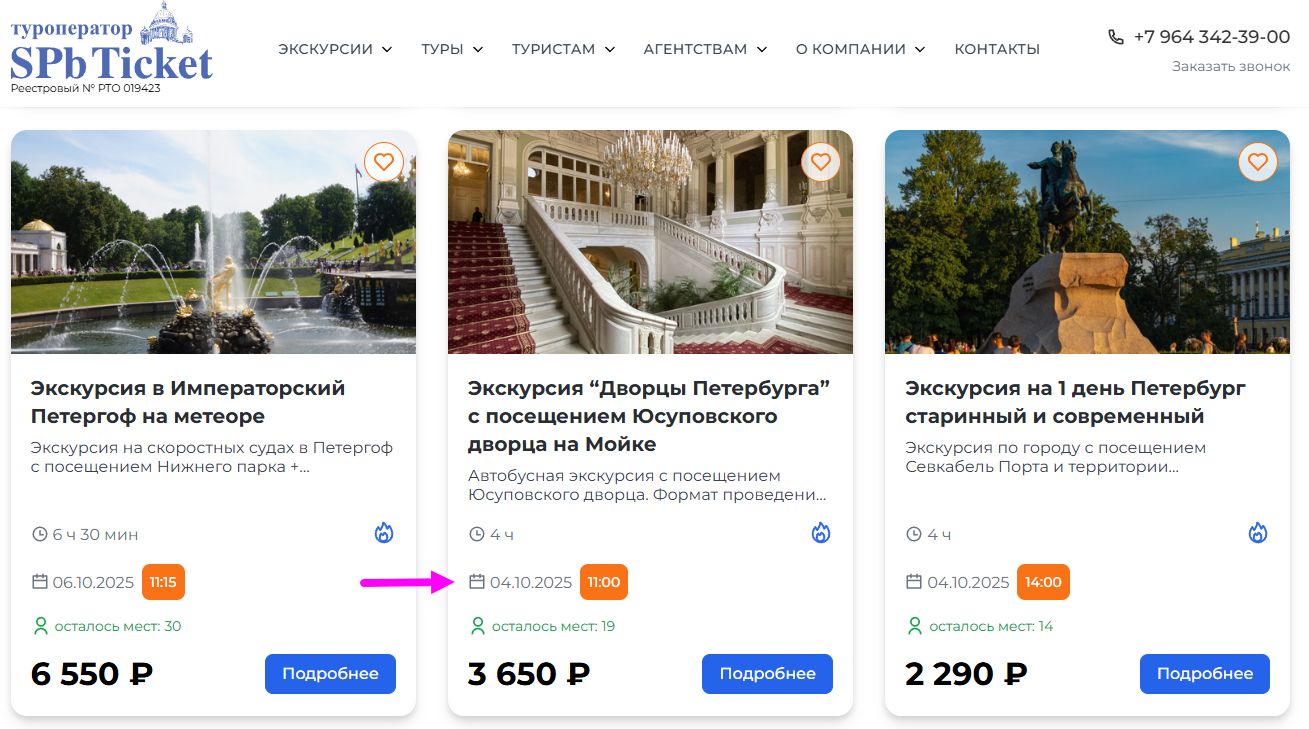Click the Заказать звонок link

coord(1231,67)
